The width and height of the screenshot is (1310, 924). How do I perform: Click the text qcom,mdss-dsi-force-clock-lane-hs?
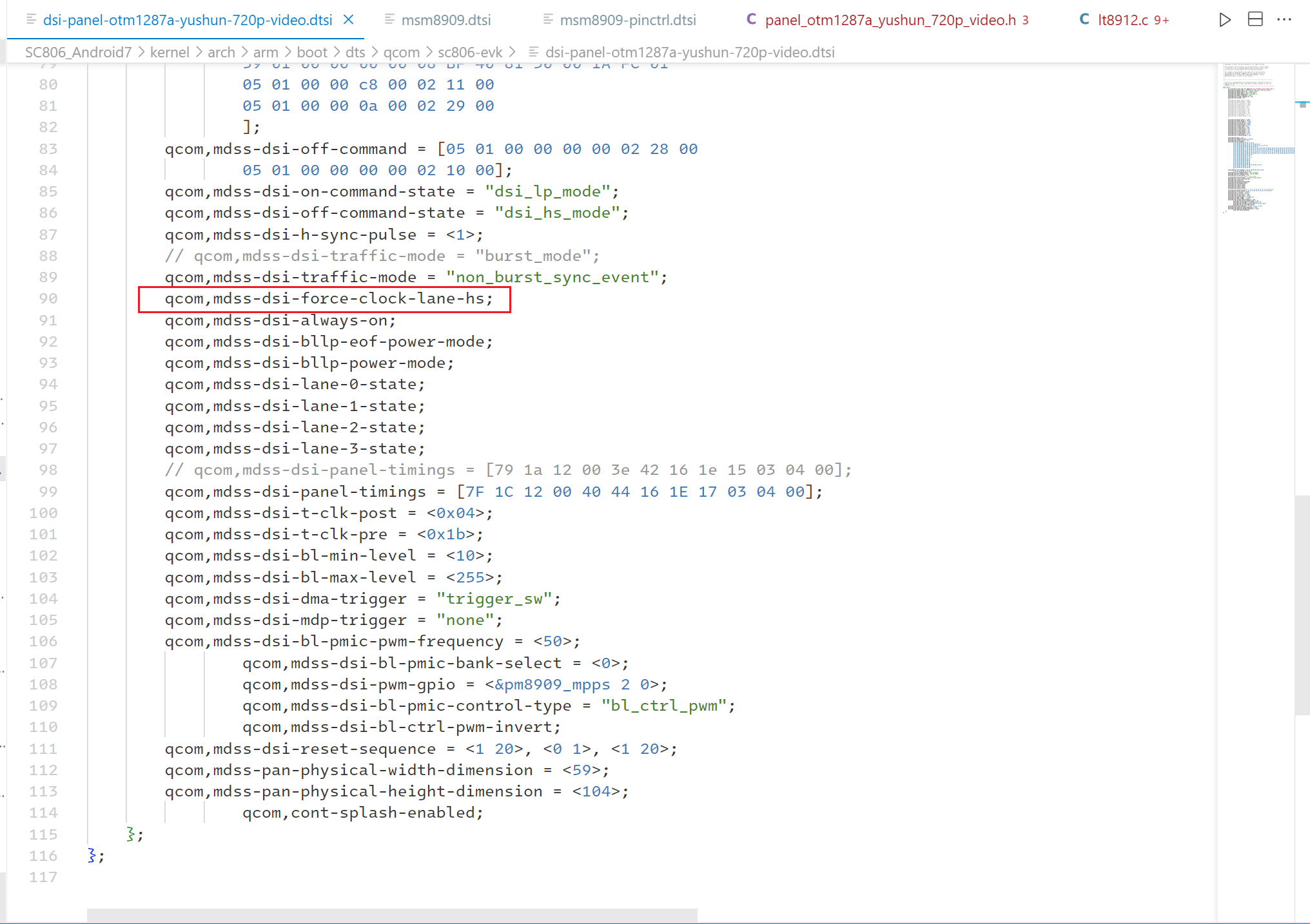coord(324,298)
